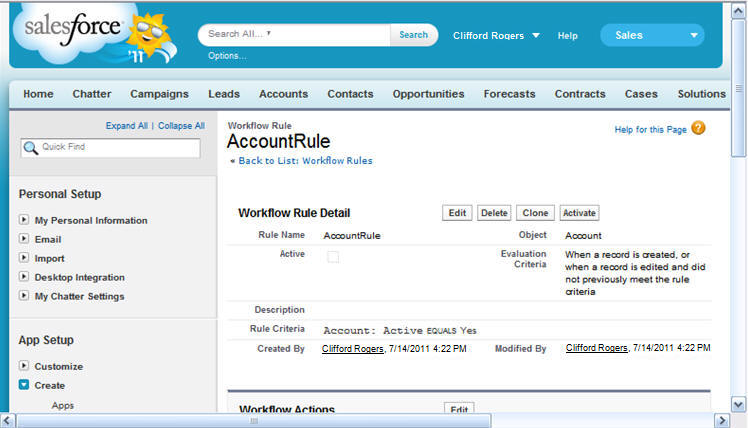The image size is (748, 428).
Task: Open the search Options link
Action: pos(227,56)
